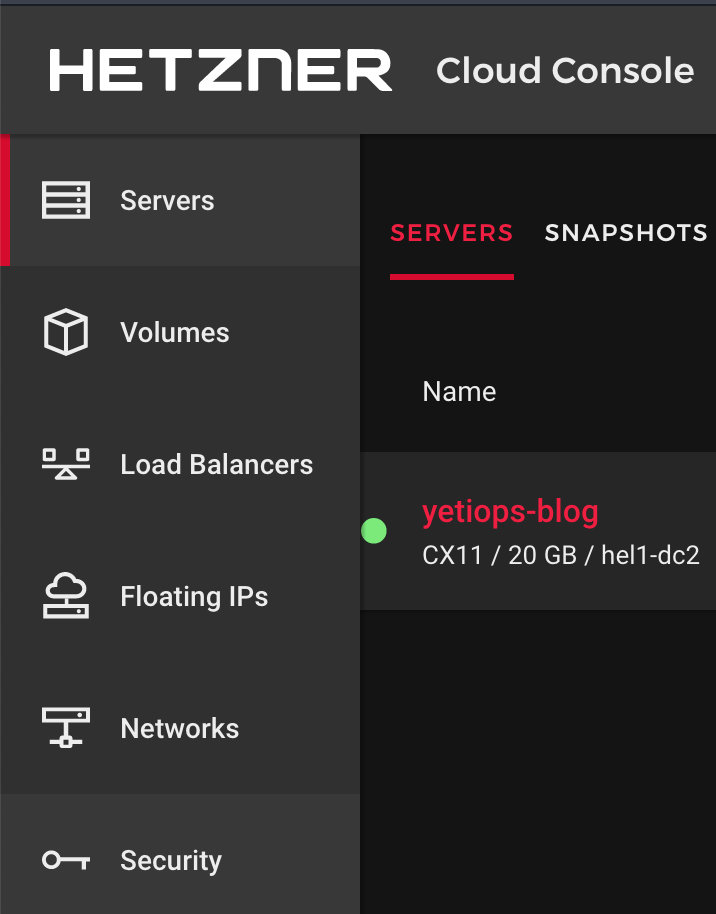Click the Servers rack icon in sidebar

66,200
